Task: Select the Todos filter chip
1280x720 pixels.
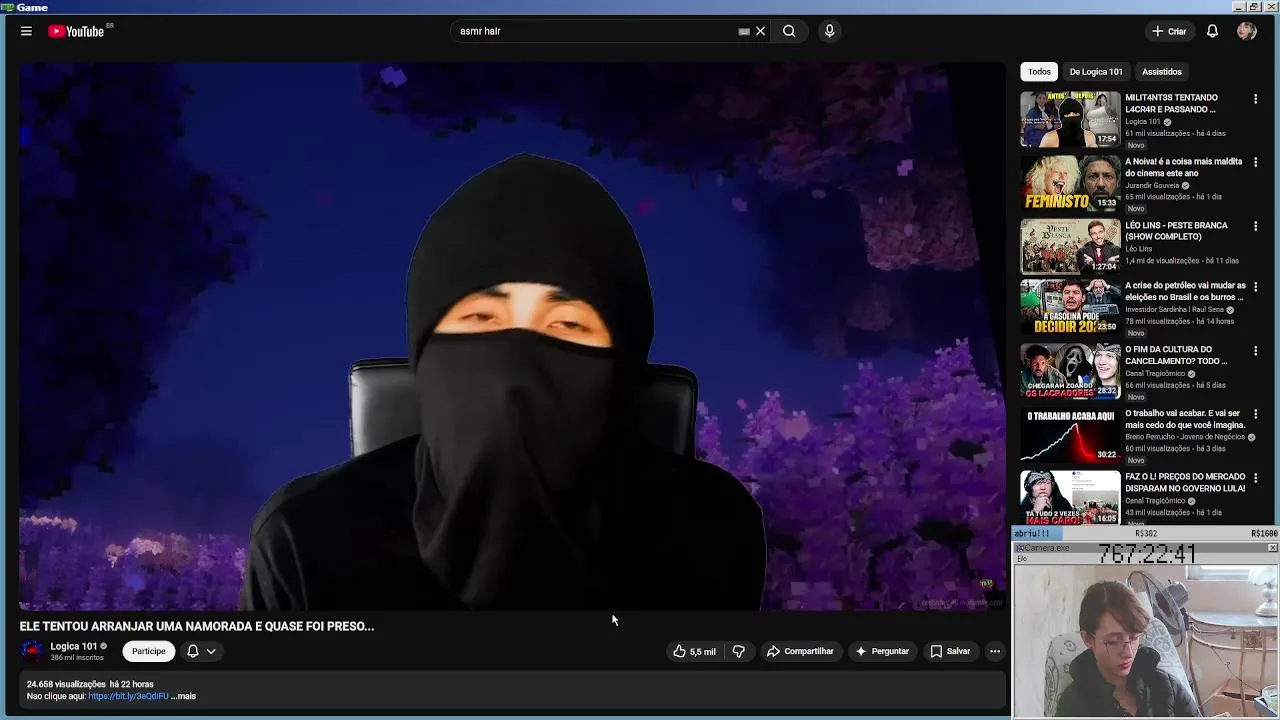Action: click(x=1039, y=71)
